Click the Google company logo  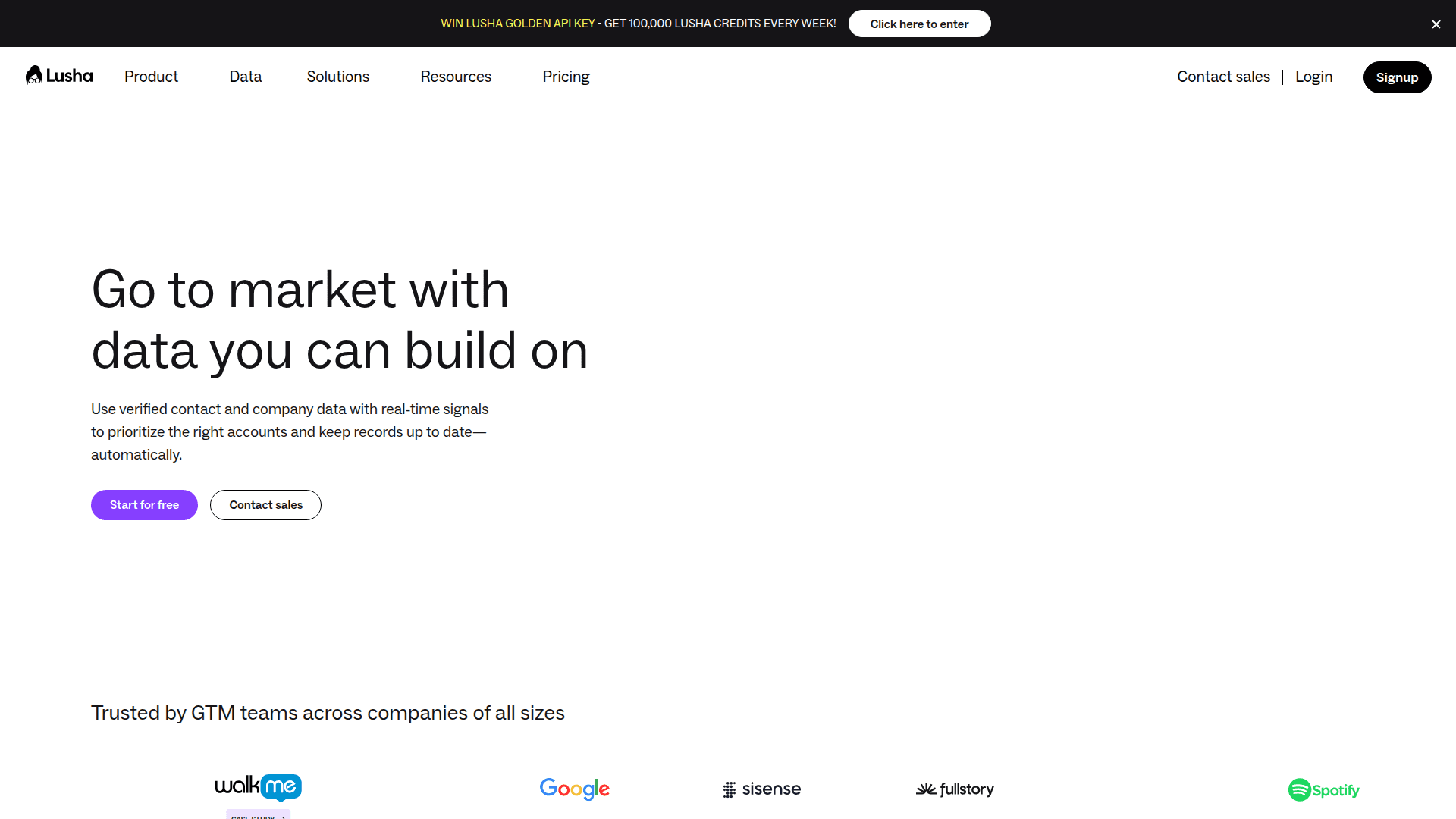(x=574, y=789)
